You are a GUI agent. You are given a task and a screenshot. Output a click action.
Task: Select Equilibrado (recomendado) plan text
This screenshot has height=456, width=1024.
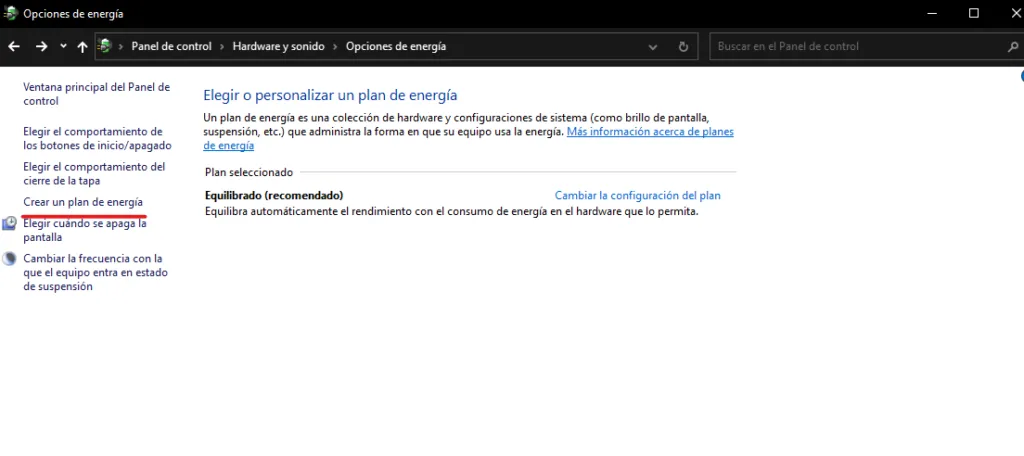click(274, 195)
